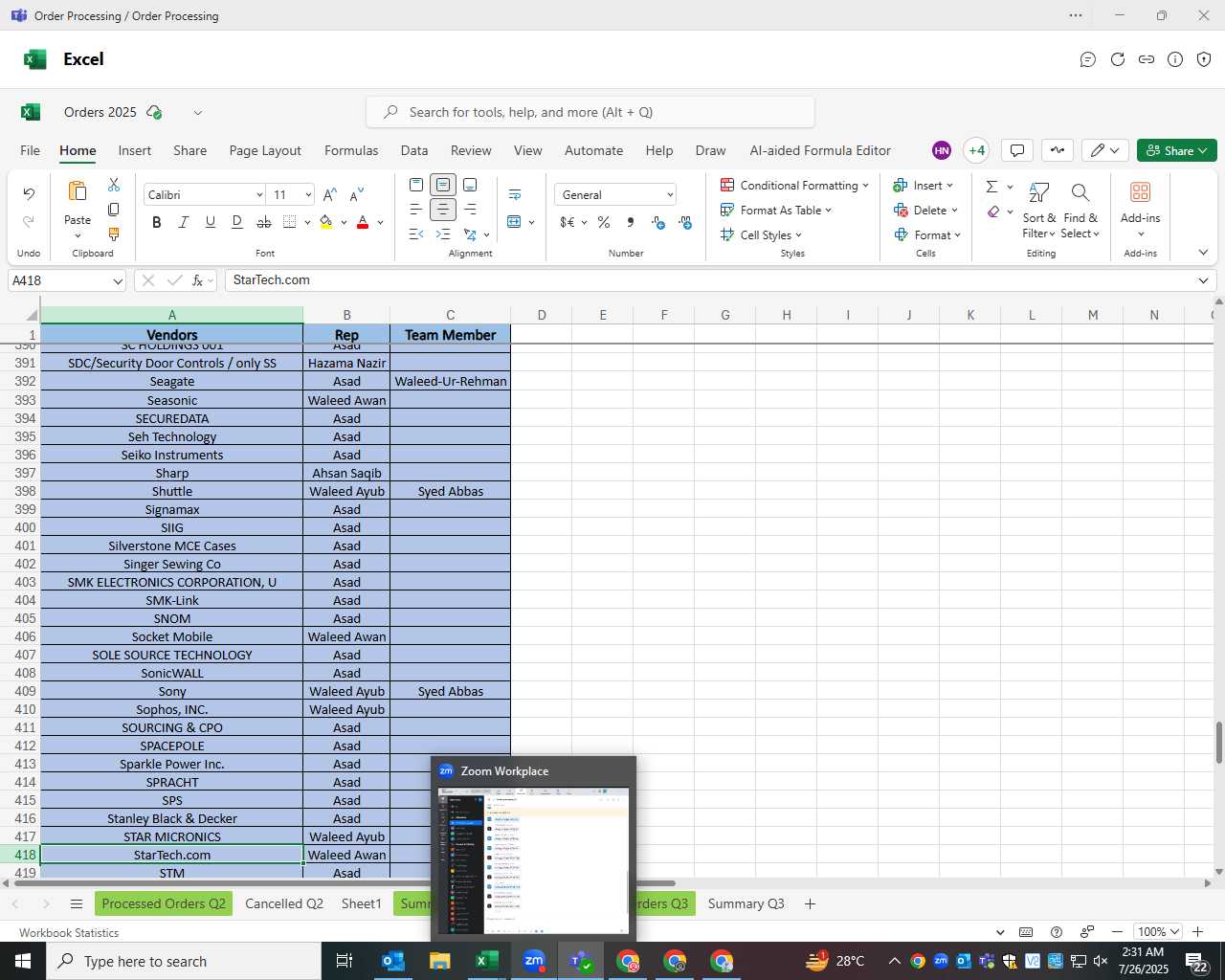
Task: Increase font size with larger A icon
Action: pos(330,194)
